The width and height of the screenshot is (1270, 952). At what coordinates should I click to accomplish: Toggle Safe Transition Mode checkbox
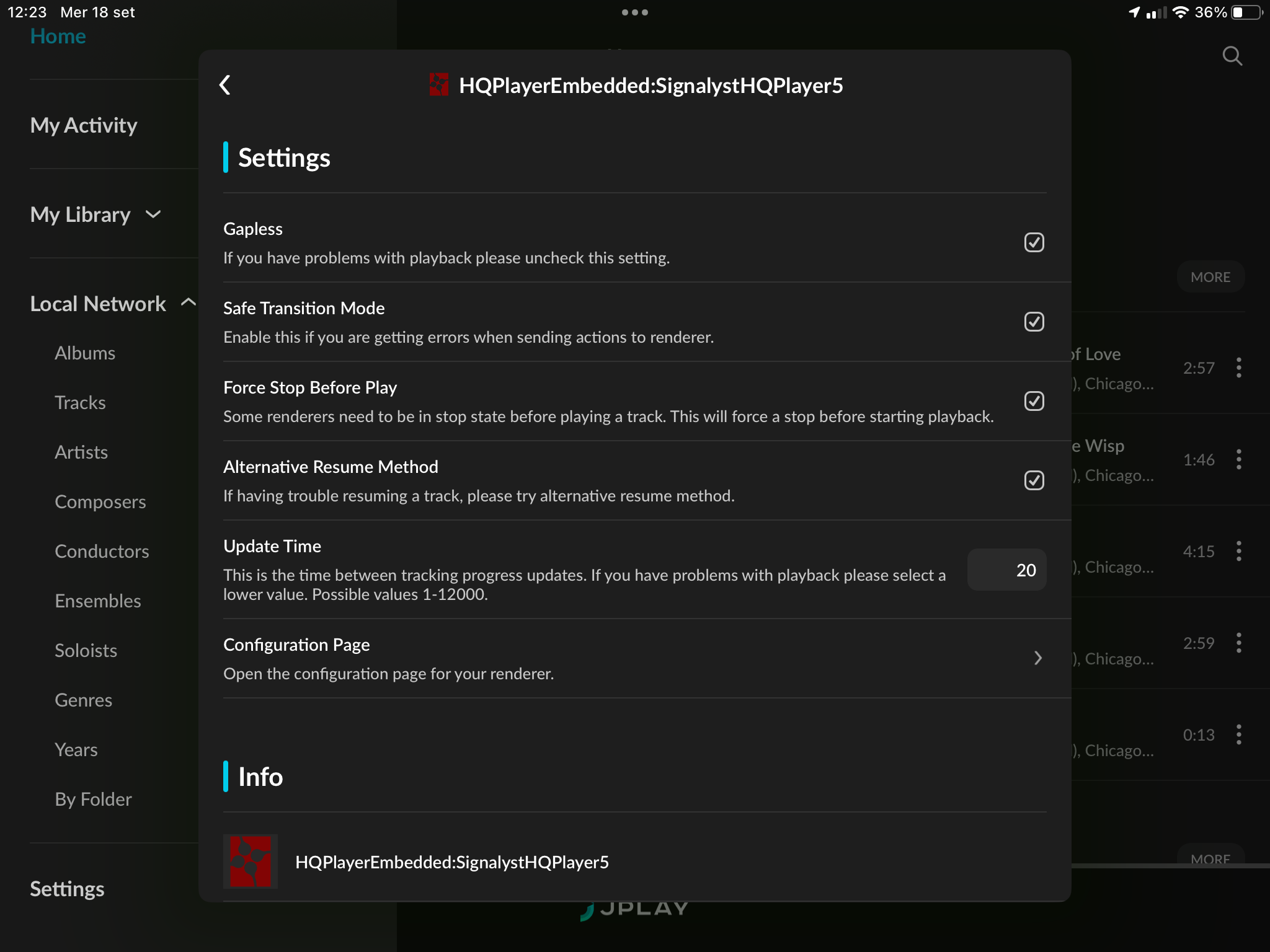coord(1034,322)
